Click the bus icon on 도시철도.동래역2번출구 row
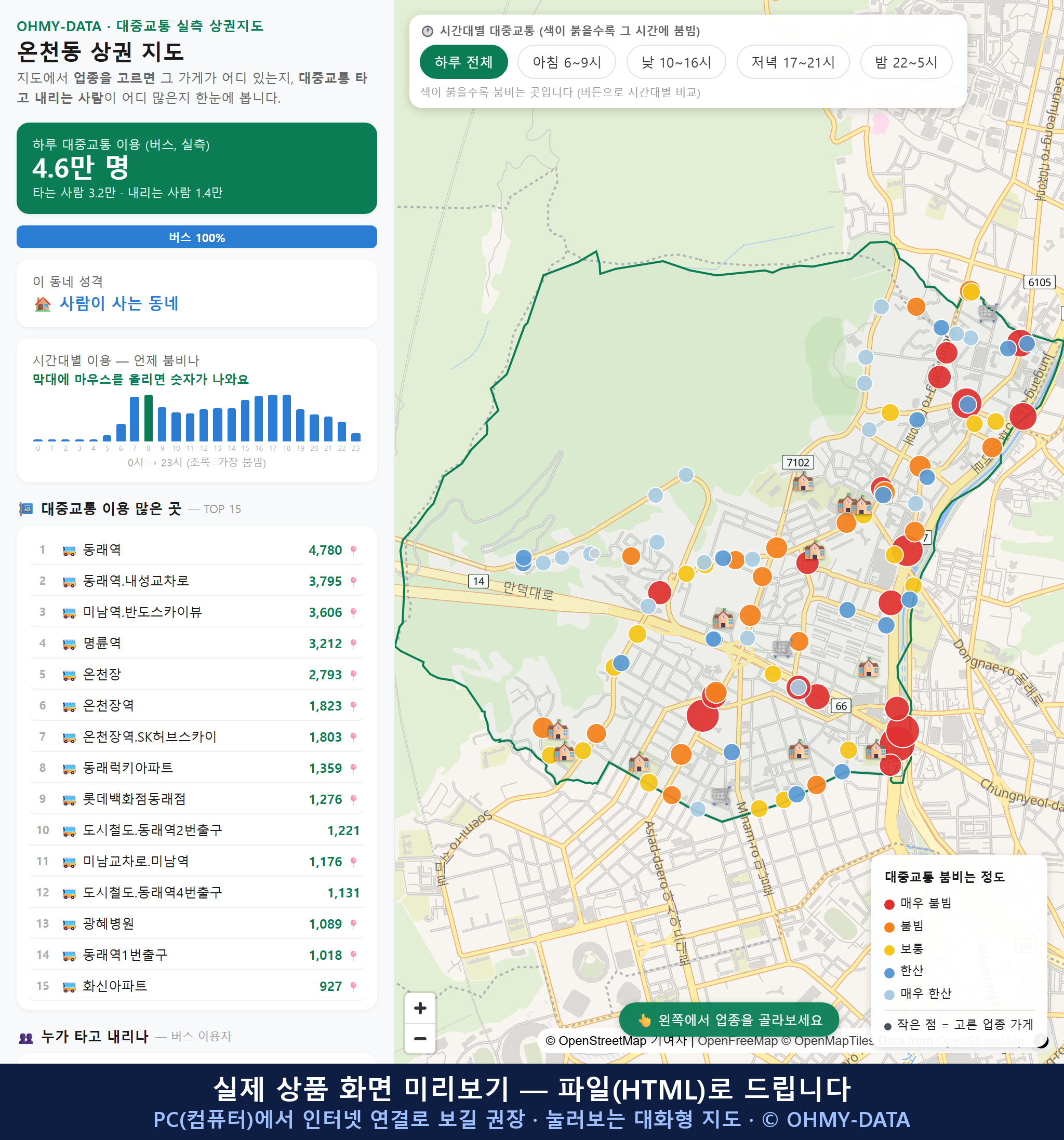The height and width of the screenshot is (1140, 1064). (x=69, y=831)
